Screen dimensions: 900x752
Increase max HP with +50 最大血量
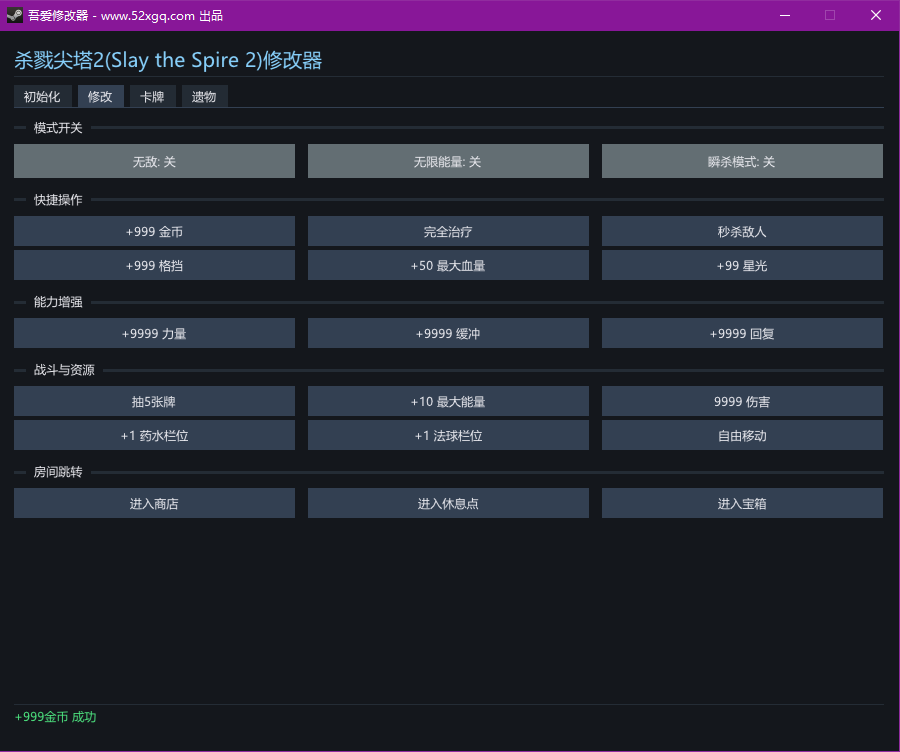(447, 265)
